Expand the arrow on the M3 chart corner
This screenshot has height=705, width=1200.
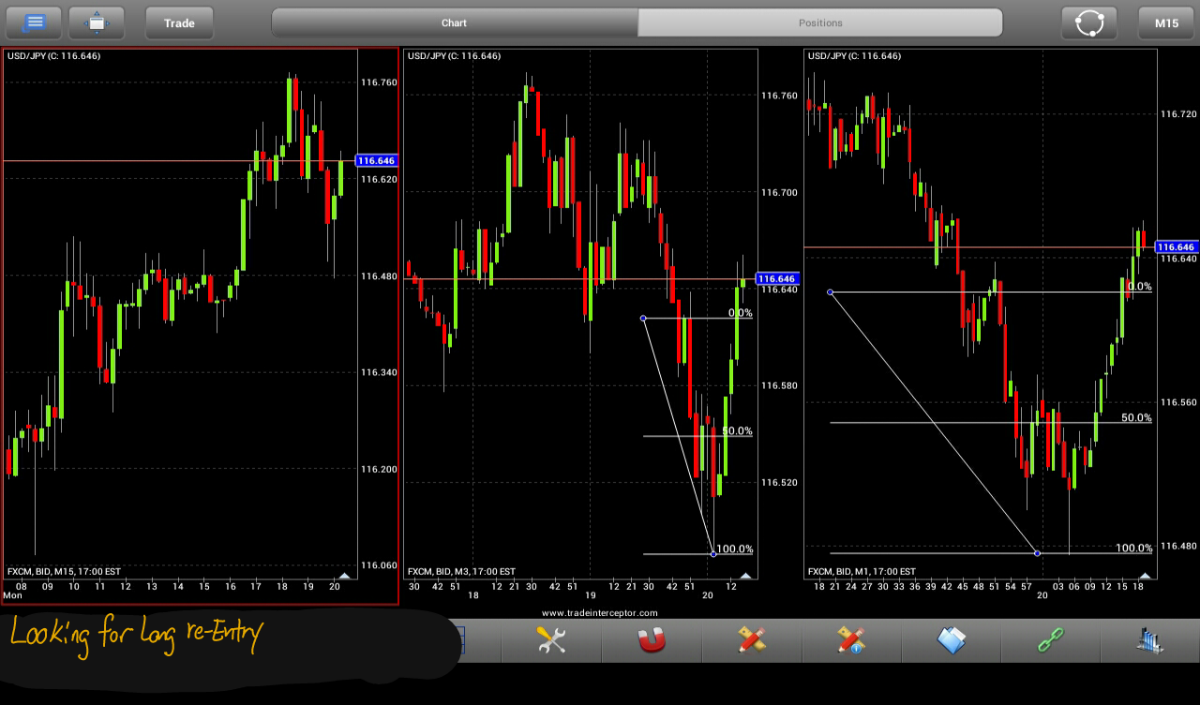click(744, 576)
